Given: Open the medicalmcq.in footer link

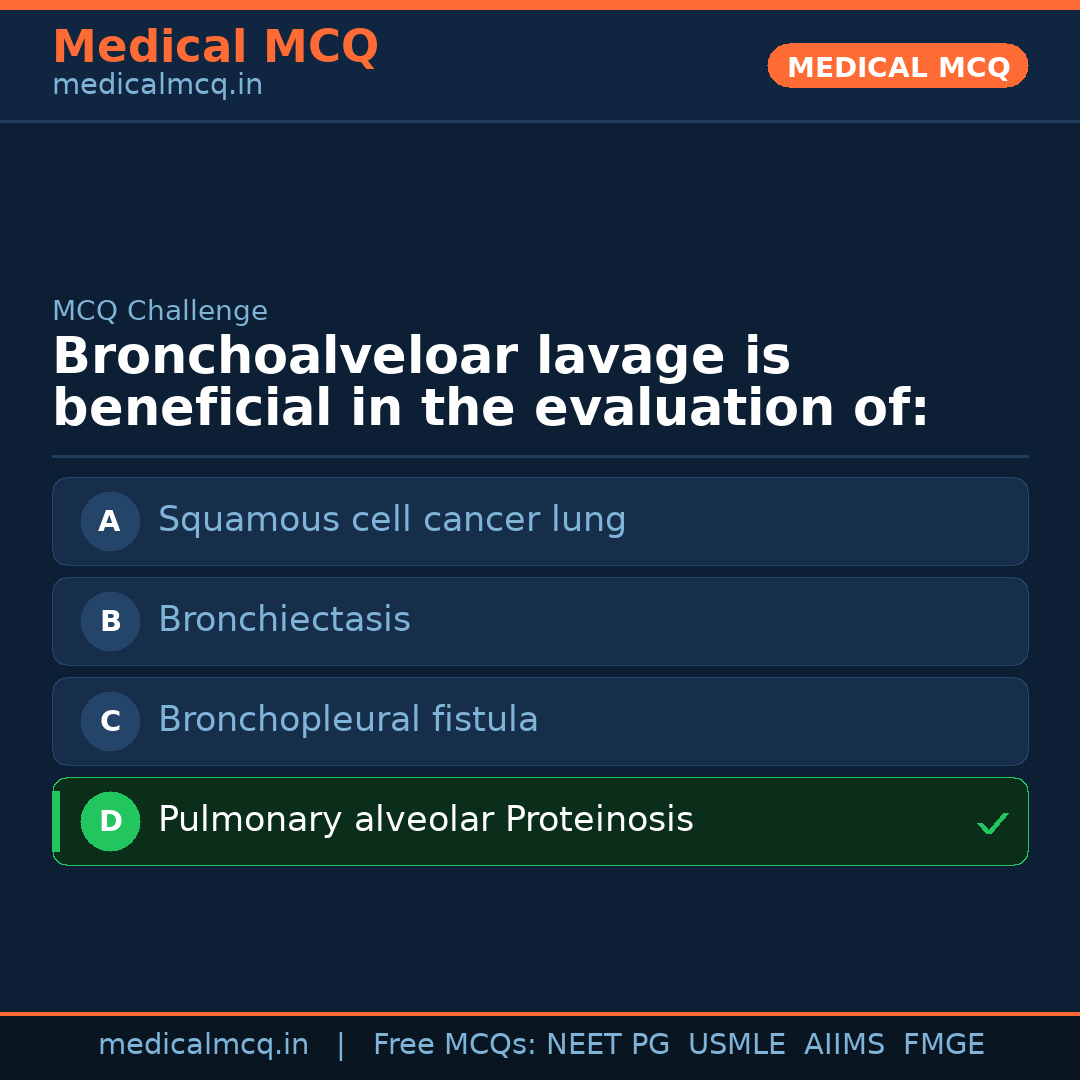Looking at the screenshot, I should pos(203,1045).
